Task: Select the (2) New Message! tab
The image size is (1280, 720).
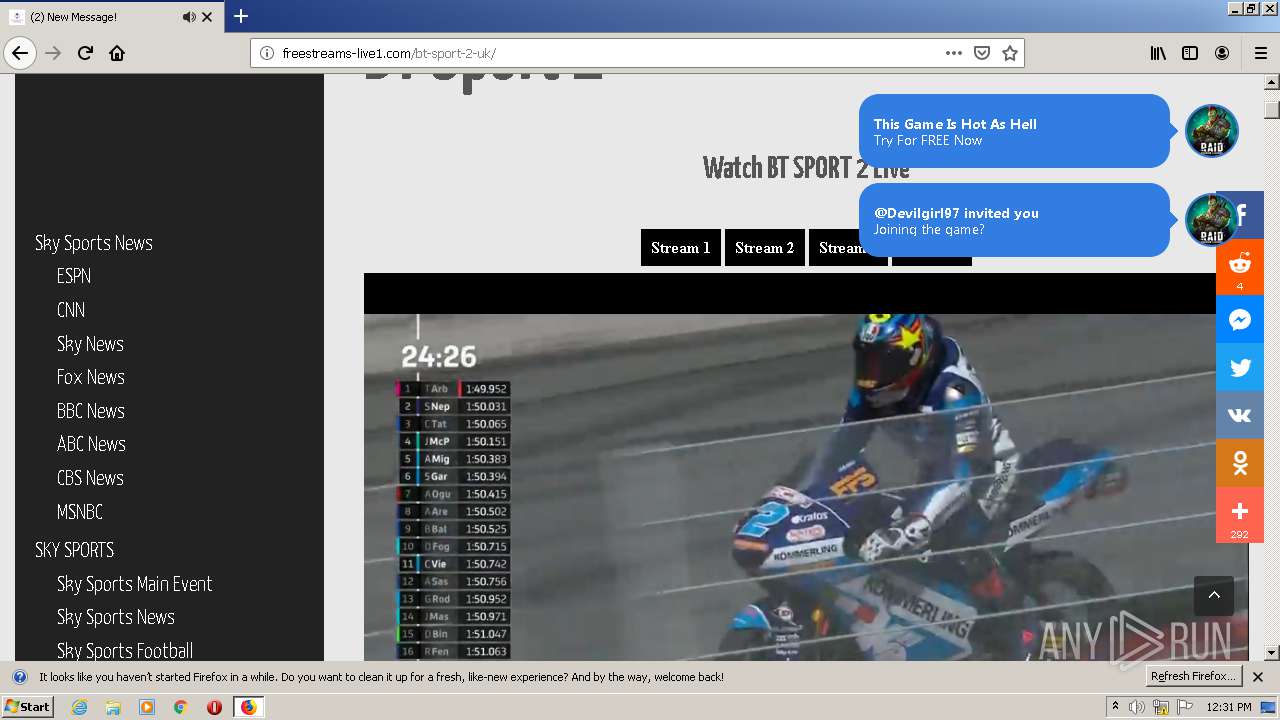Action: (112, 17)
